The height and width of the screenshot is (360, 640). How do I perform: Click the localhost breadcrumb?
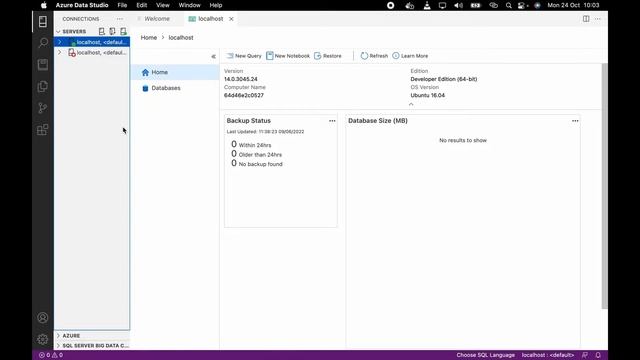[181, 38]
